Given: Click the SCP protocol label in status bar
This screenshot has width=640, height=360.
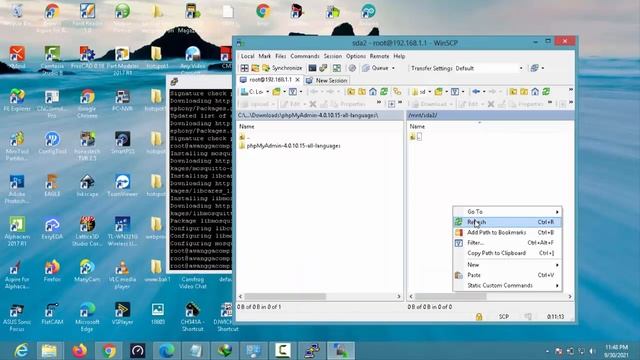Looking at the screenshot, I should (504, 317).
